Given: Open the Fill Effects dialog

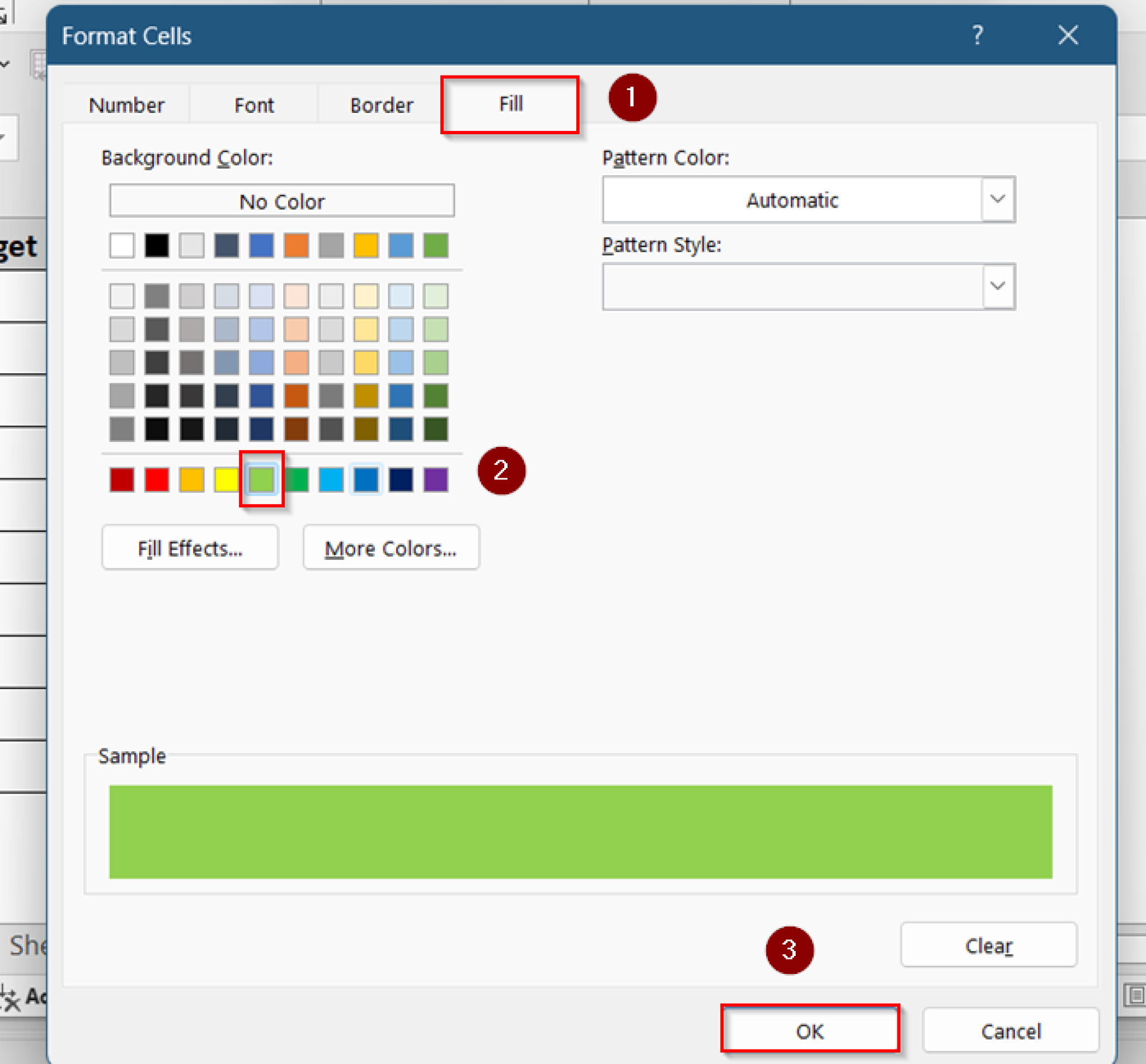Looking at the screenshot, I should click(190, 548).
